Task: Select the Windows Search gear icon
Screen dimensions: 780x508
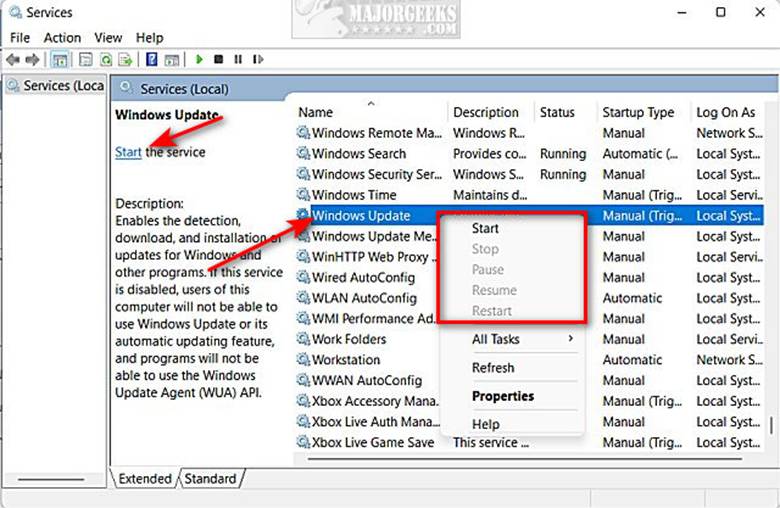Action: pos(303,153)
